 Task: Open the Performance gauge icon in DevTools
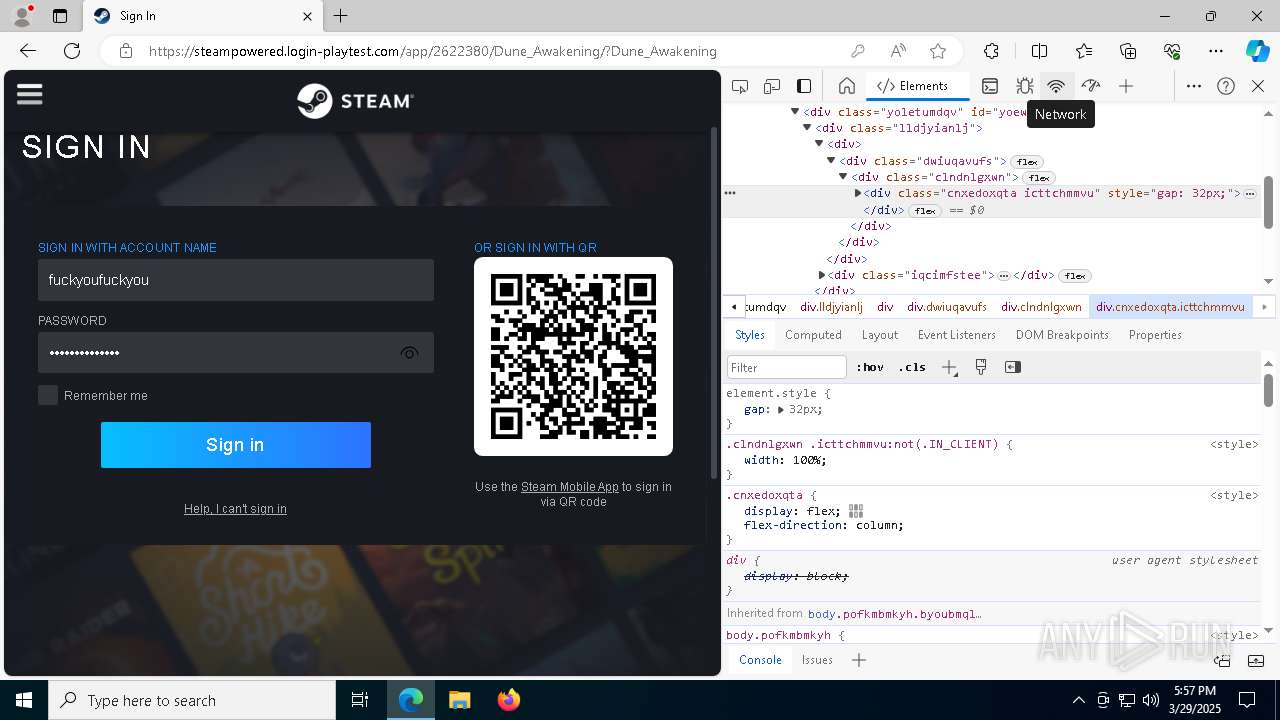pyautogui.click(x=1091, y=86)
